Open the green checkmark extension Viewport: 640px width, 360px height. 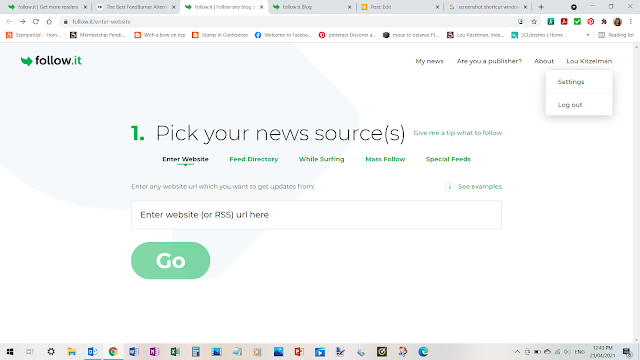(x=578, y=22)
